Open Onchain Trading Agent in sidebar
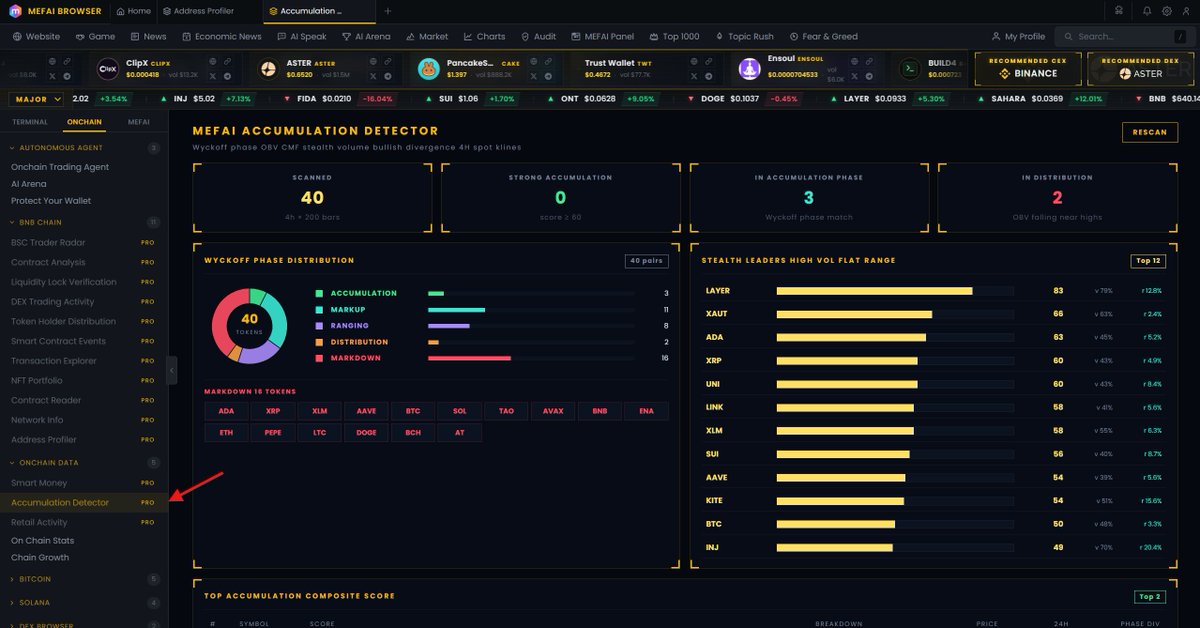The width and height of the screenshot is (1200, 628). pyautogui.click(x=60, y=167)
